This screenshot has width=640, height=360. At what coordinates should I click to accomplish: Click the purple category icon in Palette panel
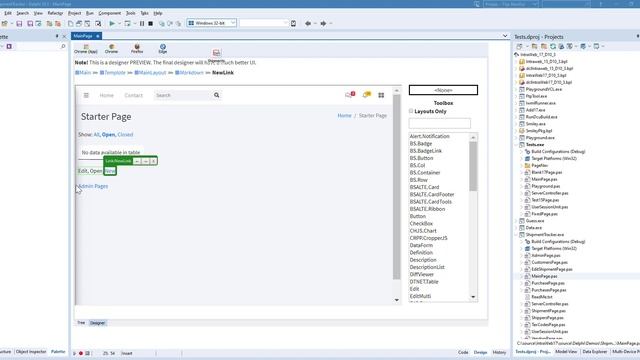click(x=9, y=47)
